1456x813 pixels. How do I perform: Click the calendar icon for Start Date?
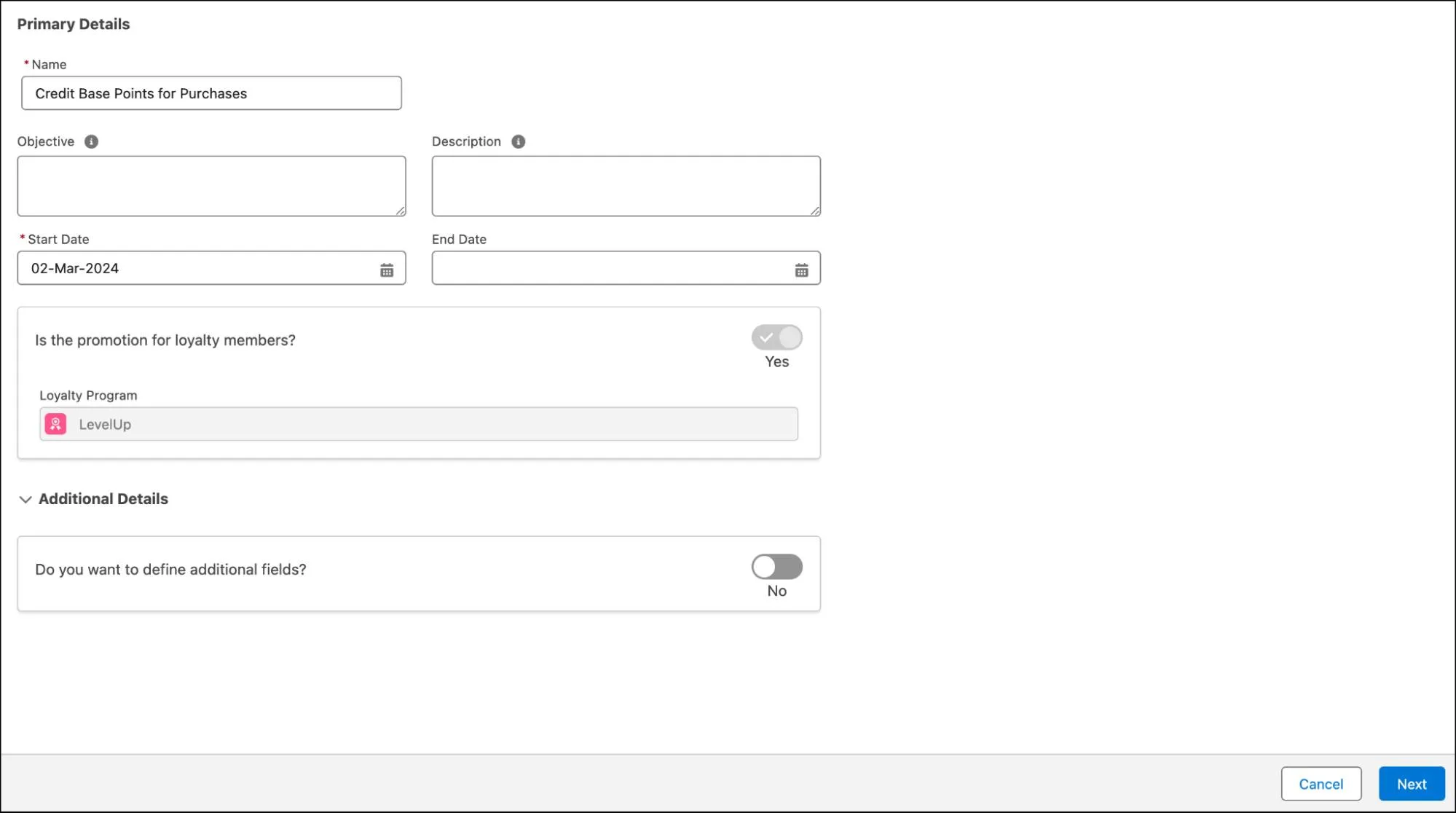pos(385,269)
